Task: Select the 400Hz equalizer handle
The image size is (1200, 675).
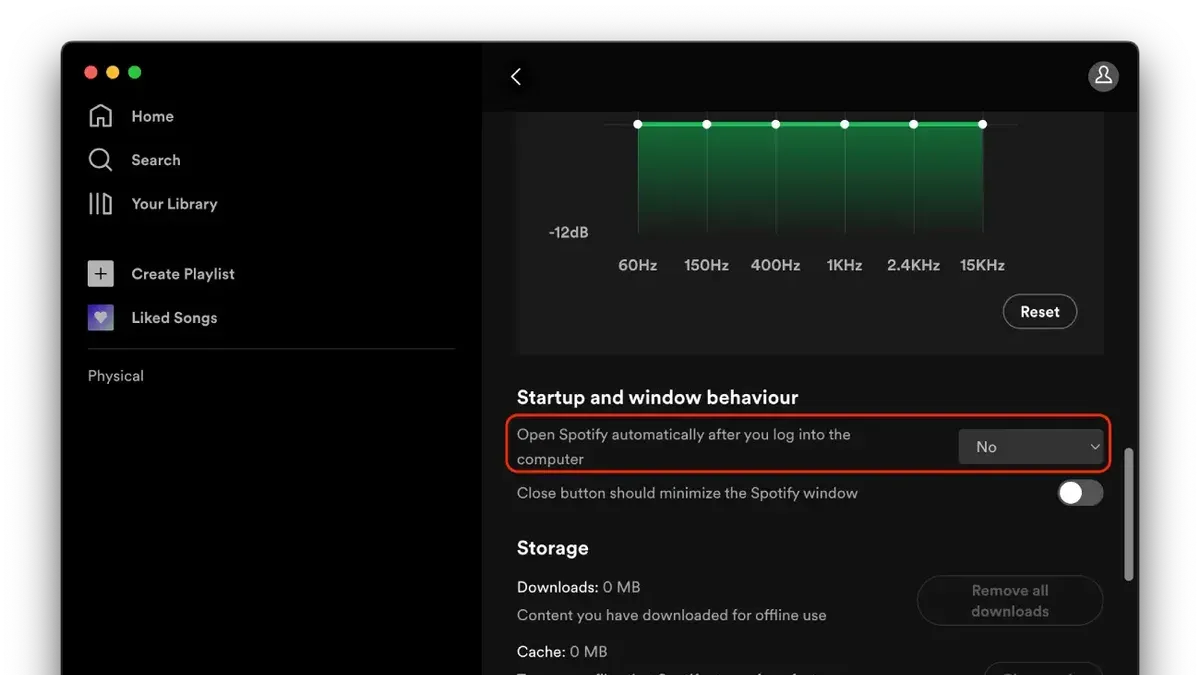Action: click(776, 124)
